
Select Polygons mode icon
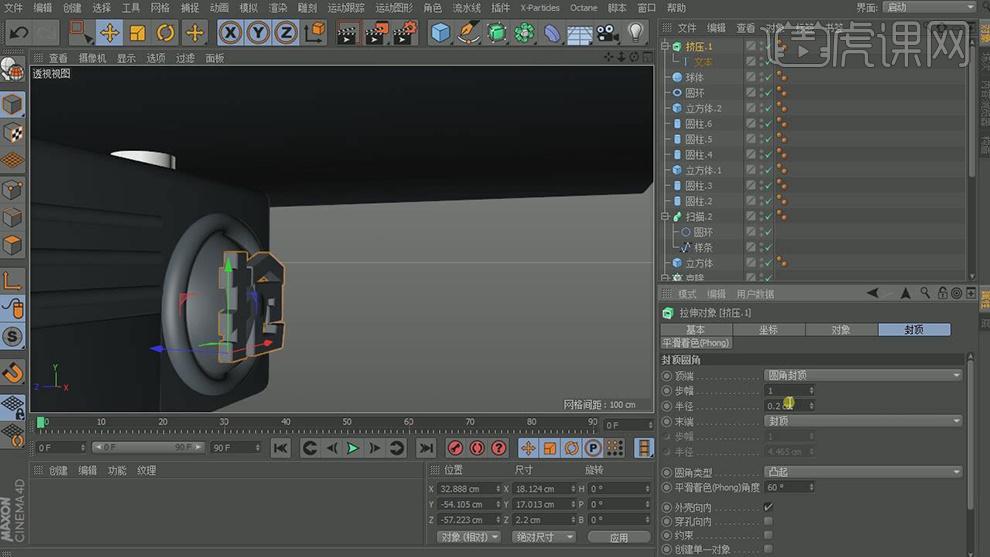click(x=12, y=245)
